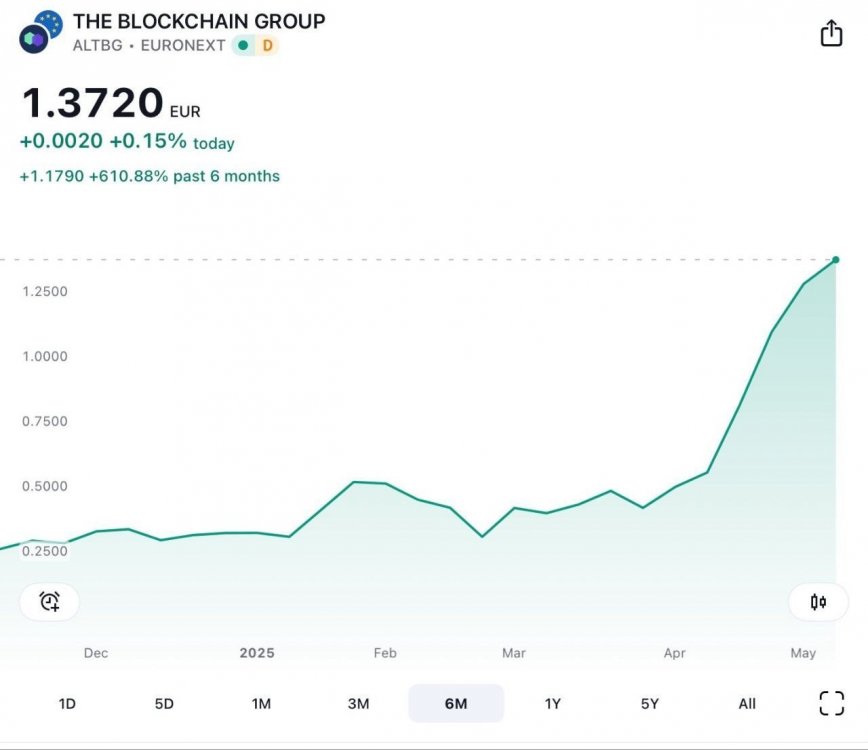Select the 1D time range
868x750 pixels.
67,704
